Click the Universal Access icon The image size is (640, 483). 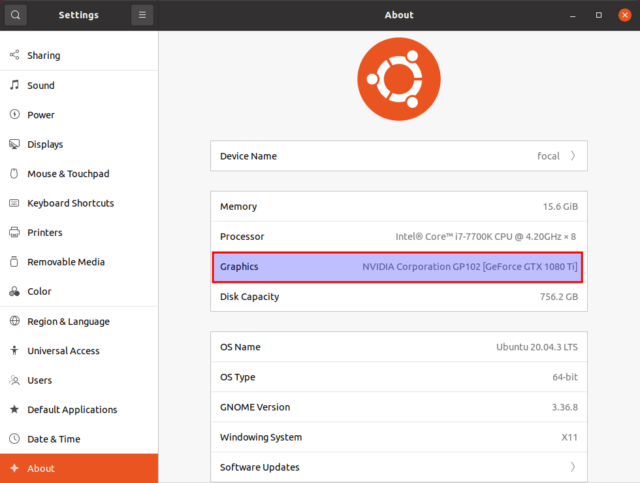pos(15,351)
